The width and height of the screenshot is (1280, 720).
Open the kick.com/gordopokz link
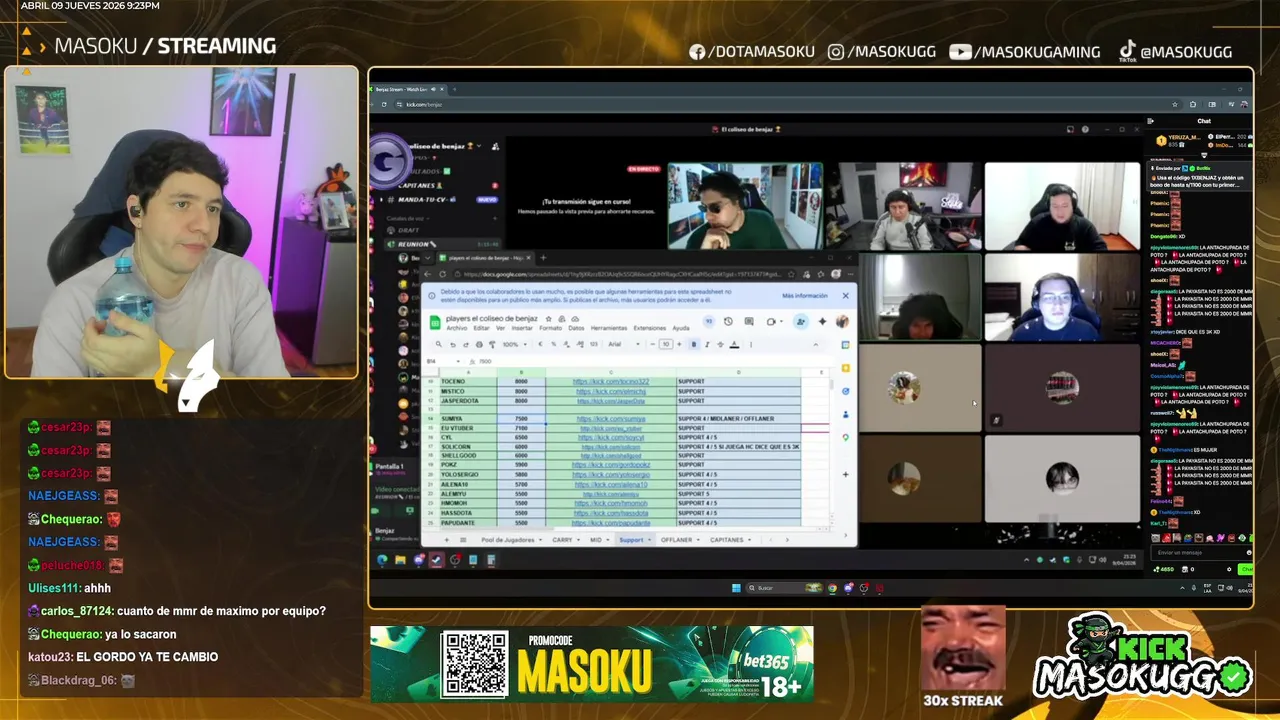tap(611, 465)
